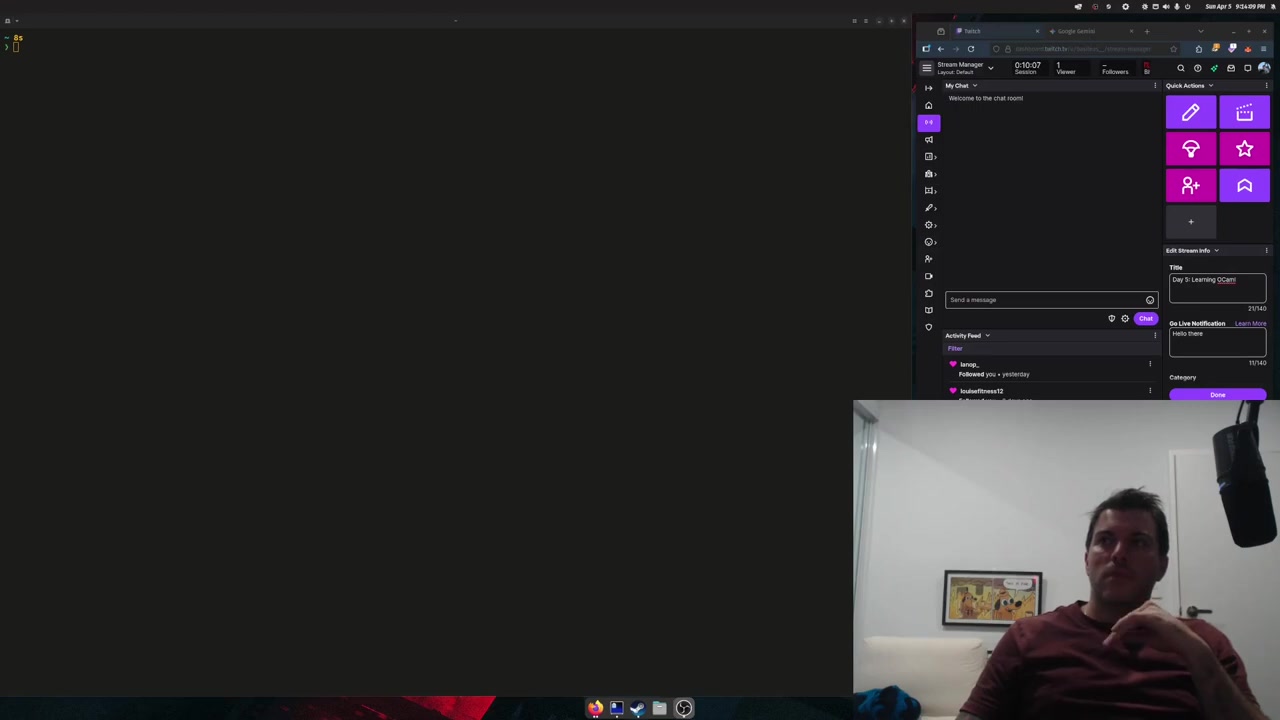Open the Home icon in Twitch sidebar

pos(928,105)
